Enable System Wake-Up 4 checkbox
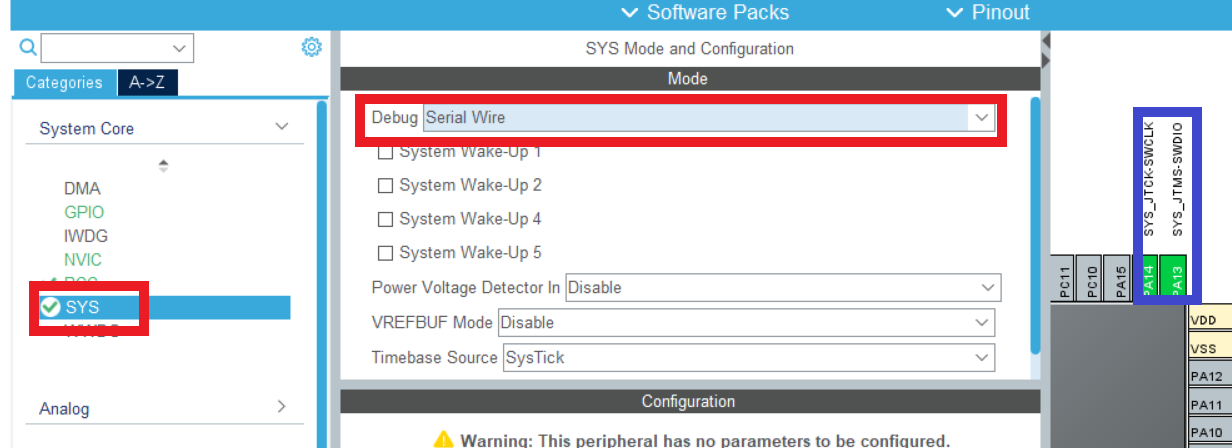 click(x=384, y=219)
